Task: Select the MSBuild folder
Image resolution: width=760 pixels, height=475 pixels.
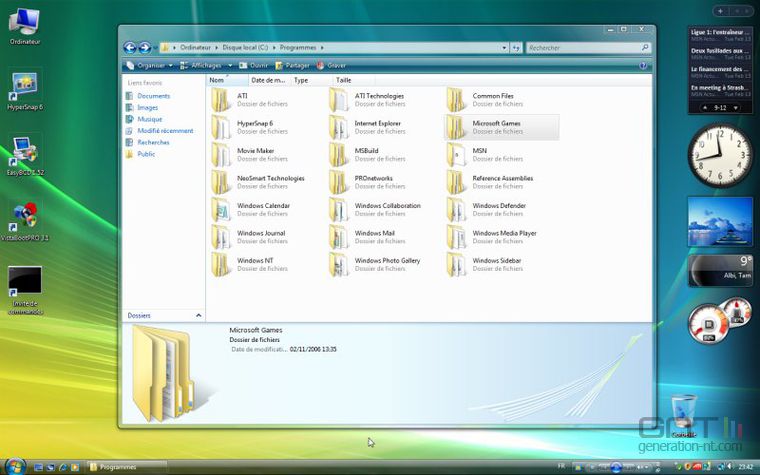Action: coord(366,155)
